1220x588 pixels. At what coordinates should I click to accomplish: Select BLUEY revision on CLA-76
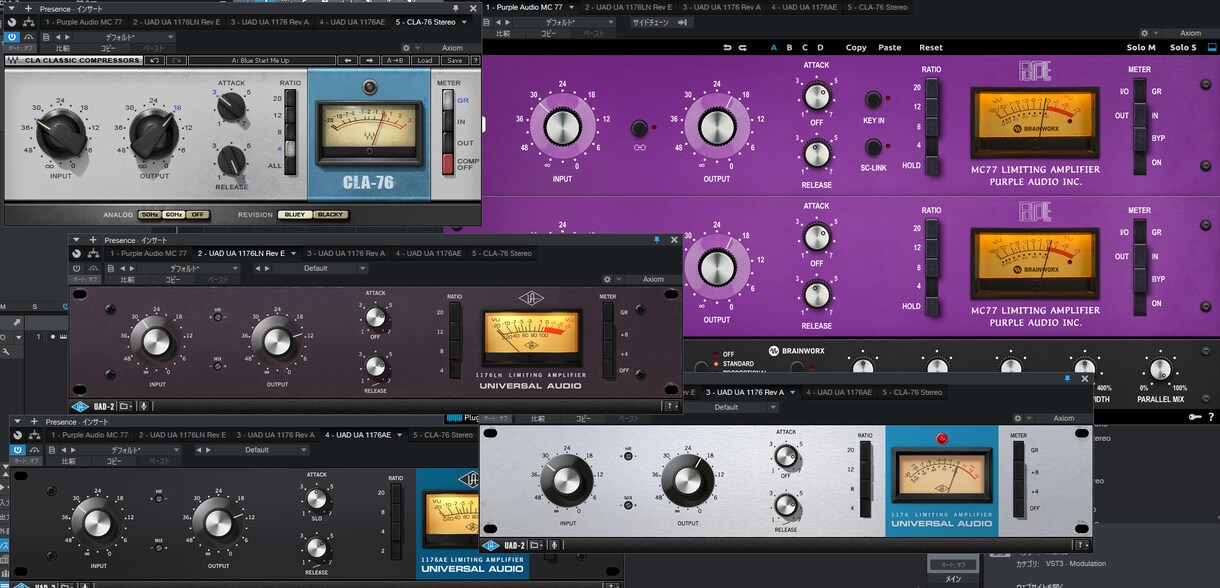pos(296,215)
